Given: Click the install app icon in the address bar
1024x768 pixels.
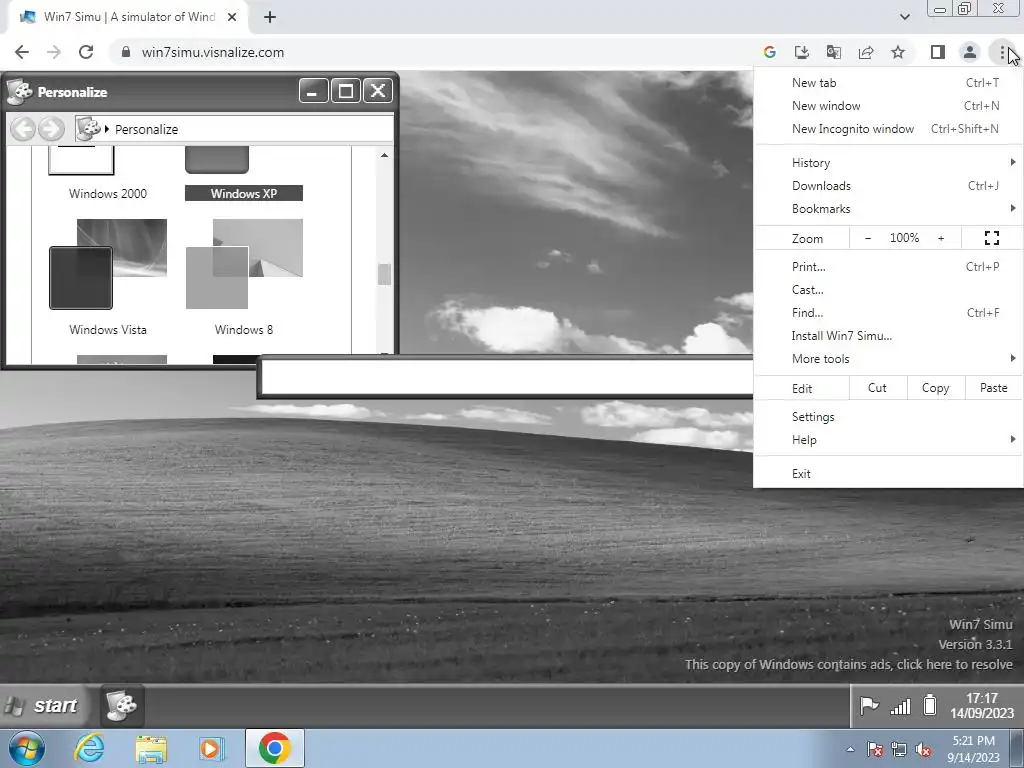Looking at the screenshot, I should (802, 52).
